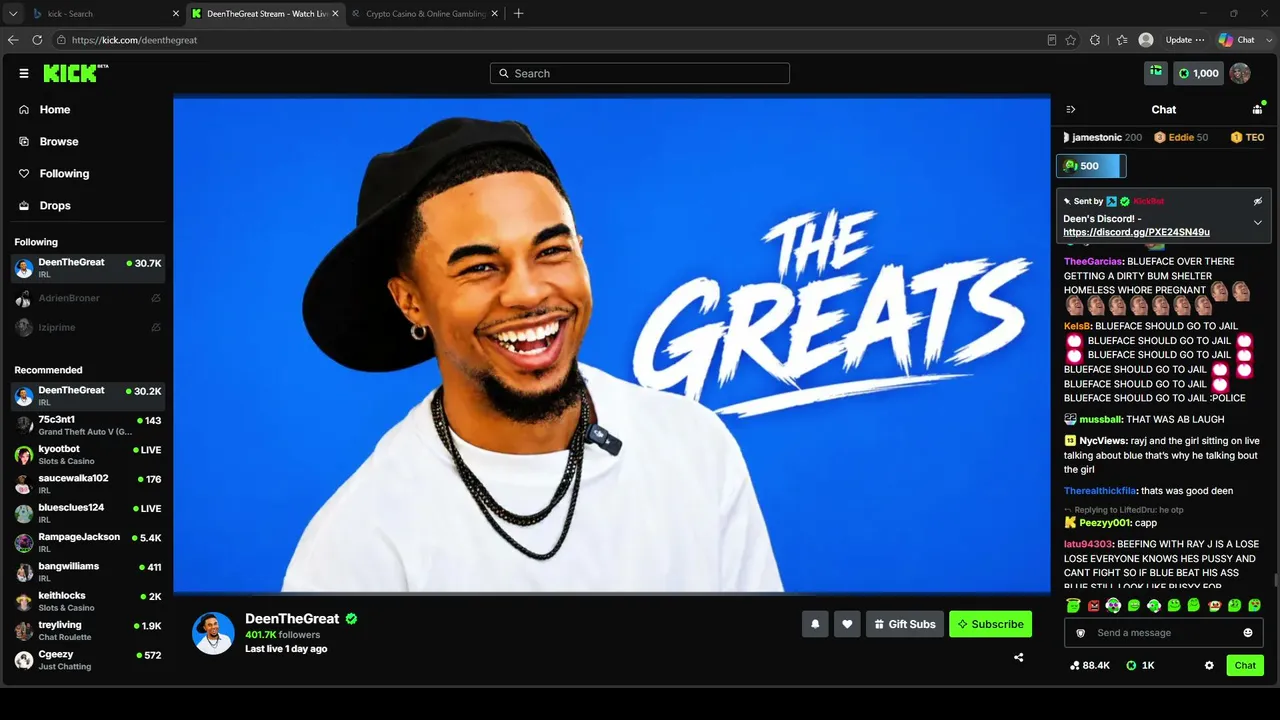The height and width of the screenshot is (720, 1280).
Task: Click DeenTheGreat's channel avatar below the video
Action: pyautogui.click(x=213, y=633)
